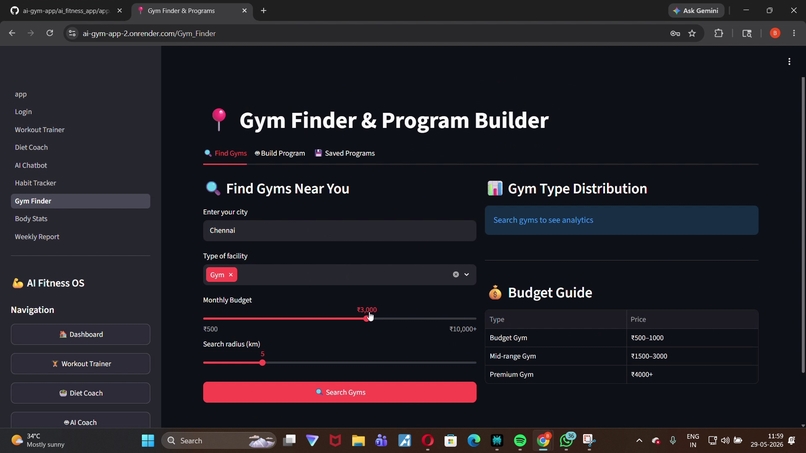Image resolution: width=806 pixels, height=453 pixels.
Task: Click the address bar URL
Action: 149,33
